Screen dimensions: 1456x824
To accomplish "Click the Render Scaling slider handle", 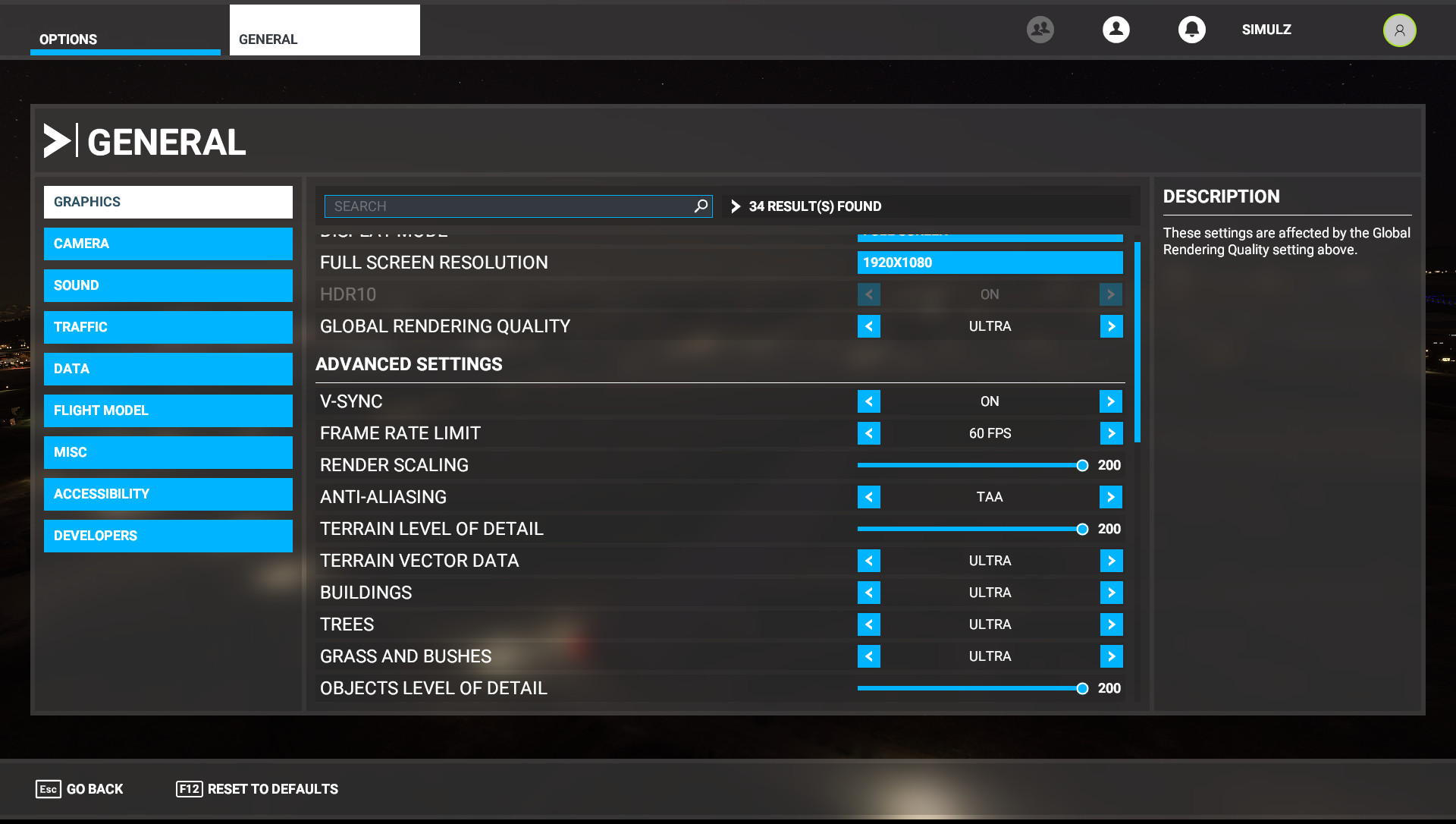I will (1082, 465).
